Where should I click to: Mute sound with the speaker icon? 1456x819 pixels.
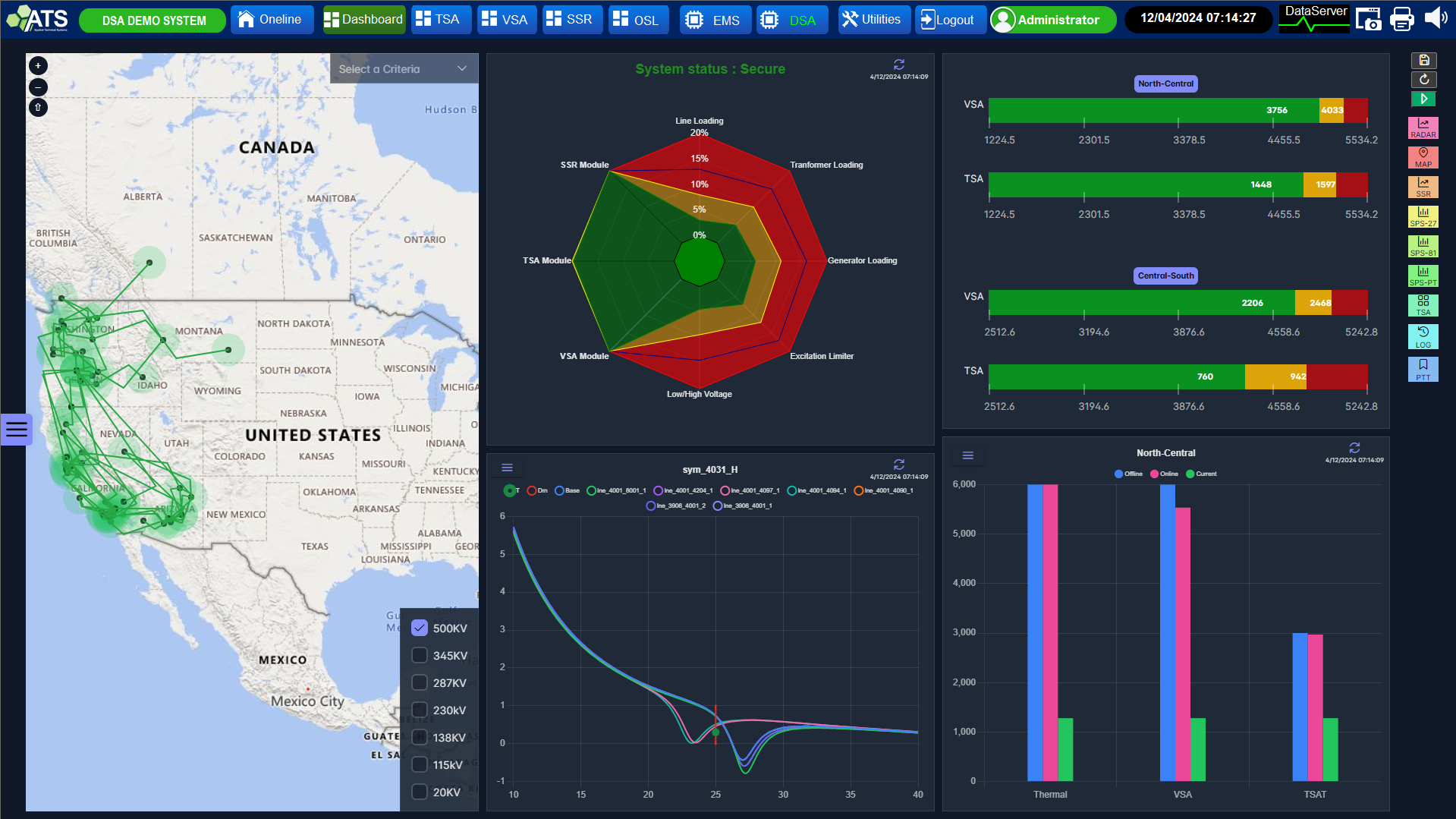[x=1435, y=19]
